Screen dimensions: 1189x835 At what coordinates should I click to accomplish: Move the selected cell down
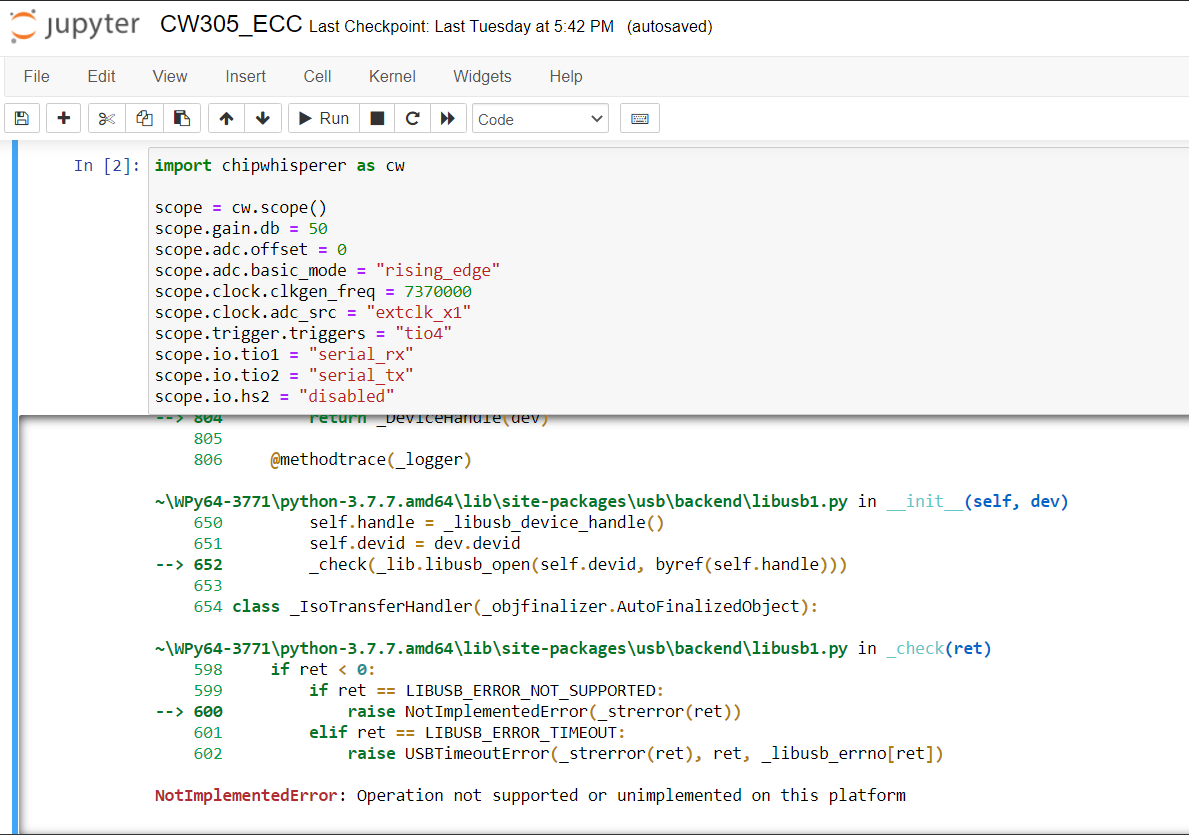pyautogui.click(x=263, y=118)
